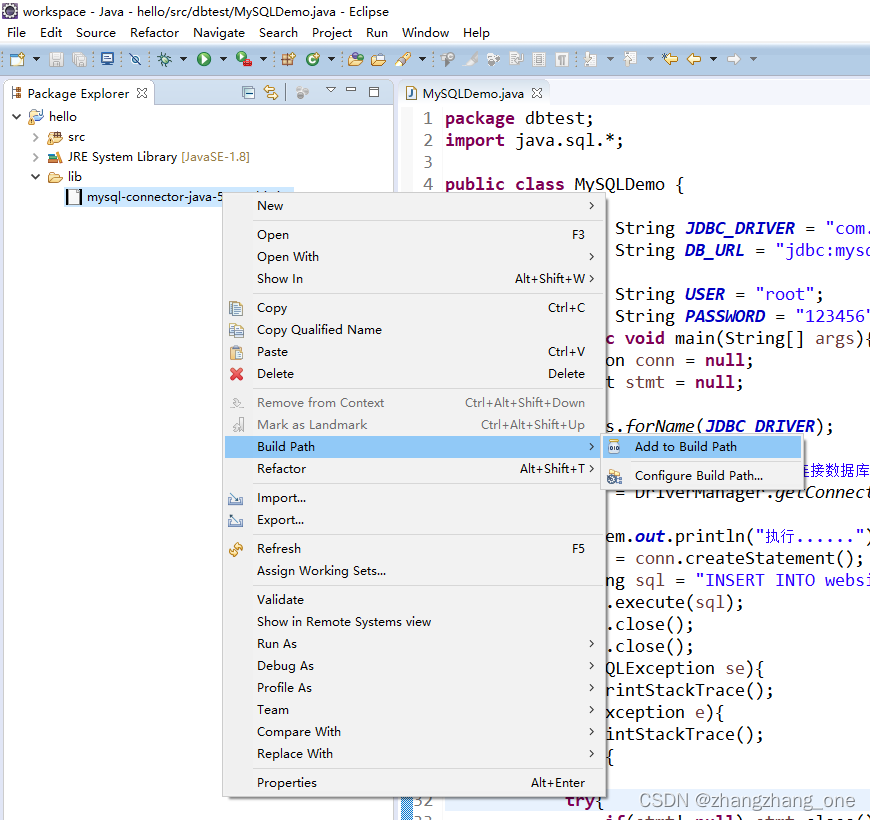Select Add to Build Path
The image size is (870, 820).
click(x=685, y=447)
